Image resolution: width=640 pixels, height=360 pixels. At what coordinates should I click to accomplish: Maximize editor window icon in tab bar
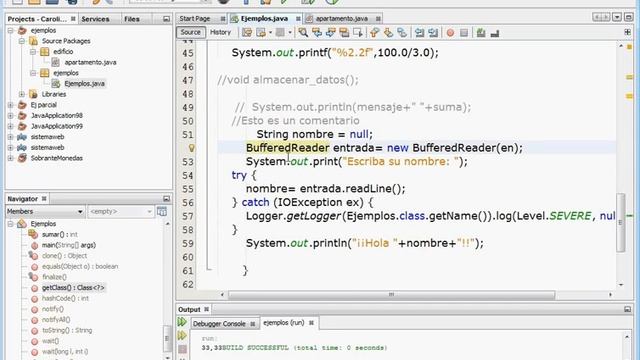pos(629,17)
